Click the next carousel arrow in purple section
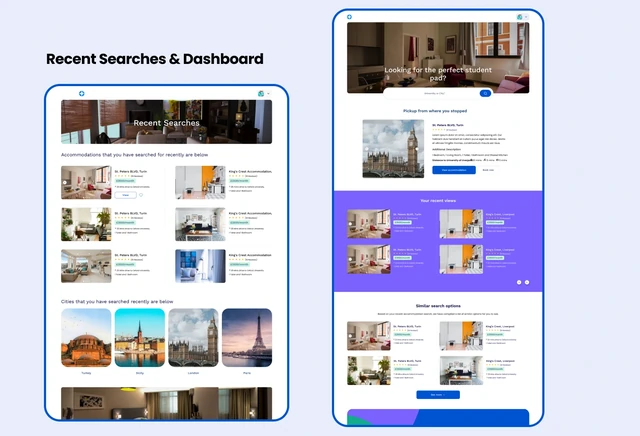The image size is (640, 436). [527, 282]
